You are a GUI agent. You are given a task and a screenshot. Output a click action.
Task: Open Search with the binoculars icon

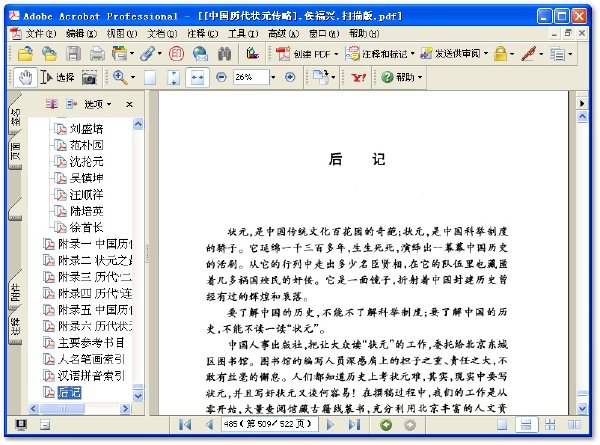224,54
